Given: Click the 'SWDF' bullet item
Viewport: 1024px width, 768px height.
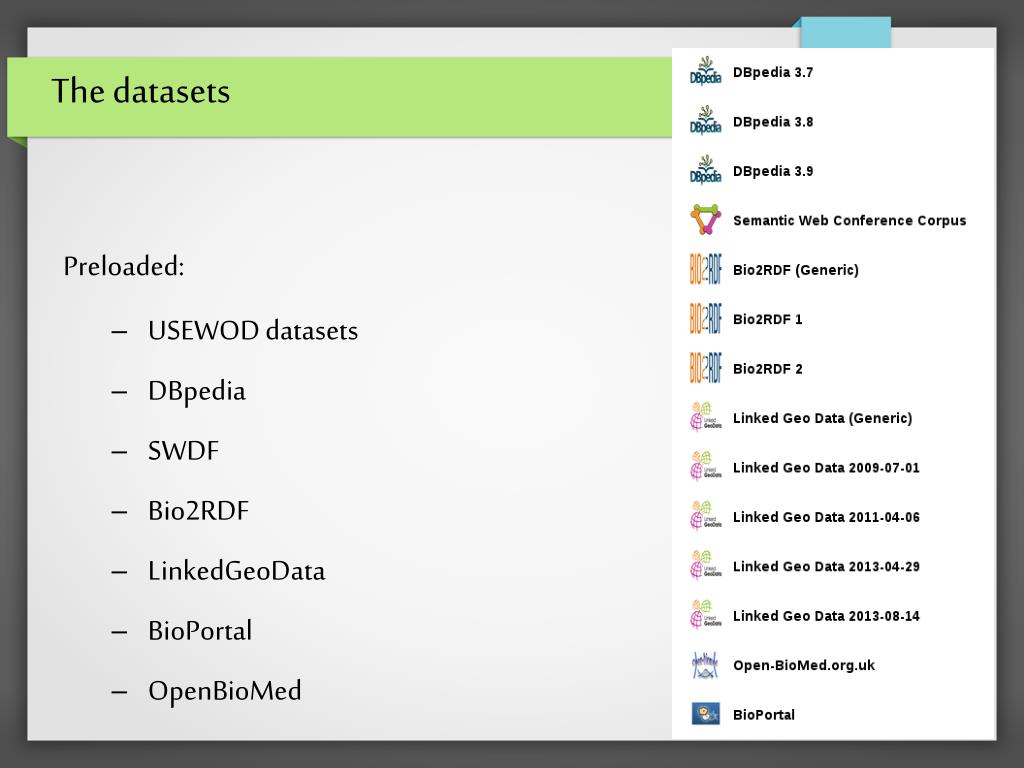Looking at the screenshot, I should click(x=184, y=451).
